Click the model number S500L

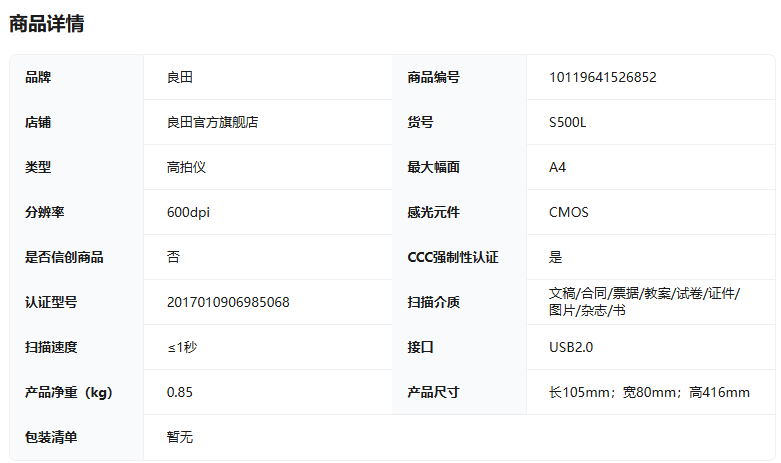point(568,122)
